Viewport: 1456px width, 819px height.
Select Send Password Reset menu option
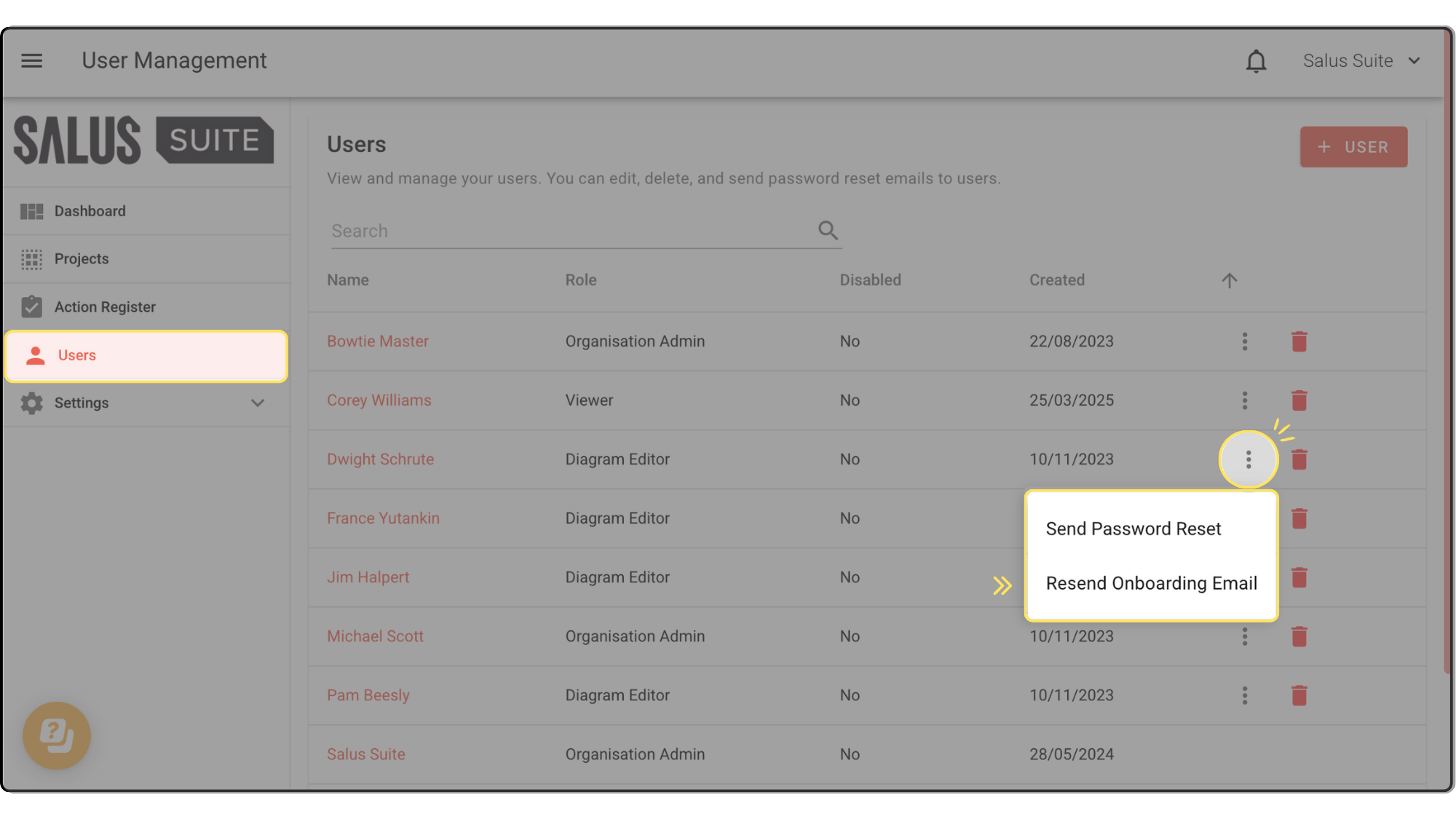pyautogui.click(x=1133, y=529)
